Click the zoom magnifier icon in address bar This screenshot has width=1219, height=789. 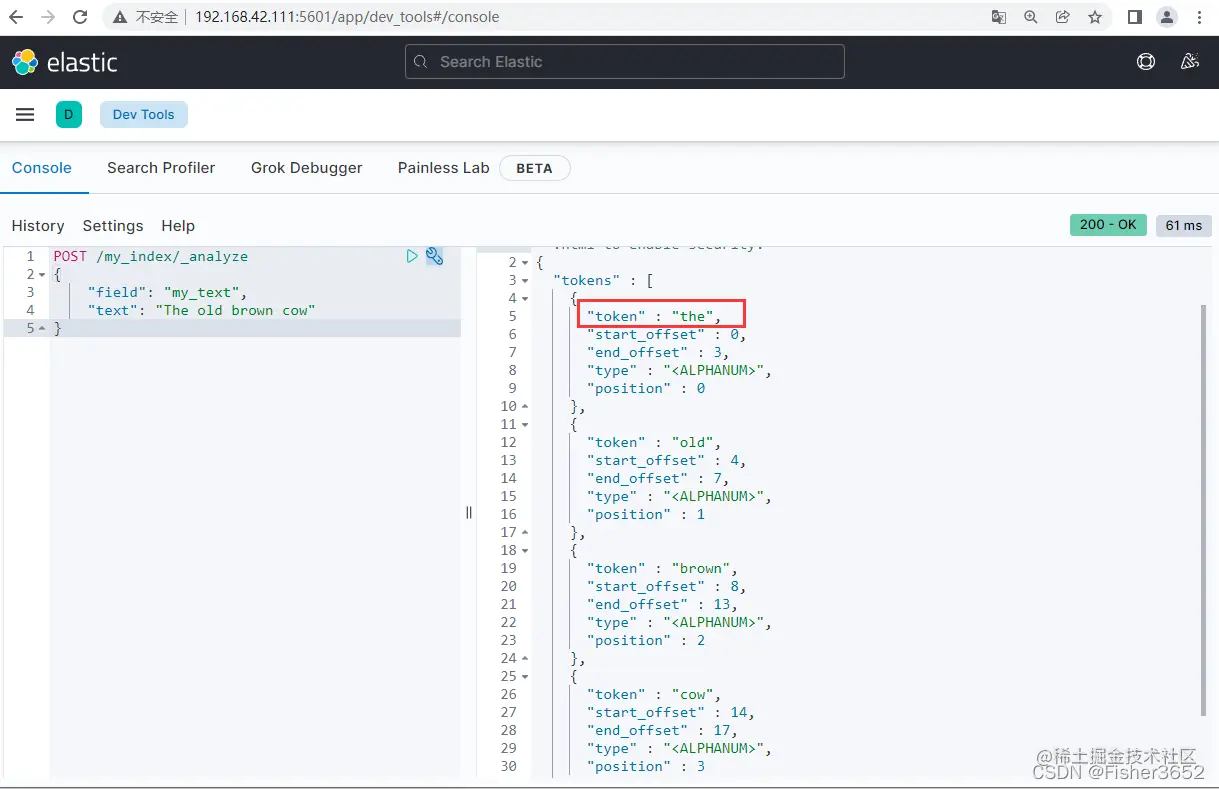1030,17
